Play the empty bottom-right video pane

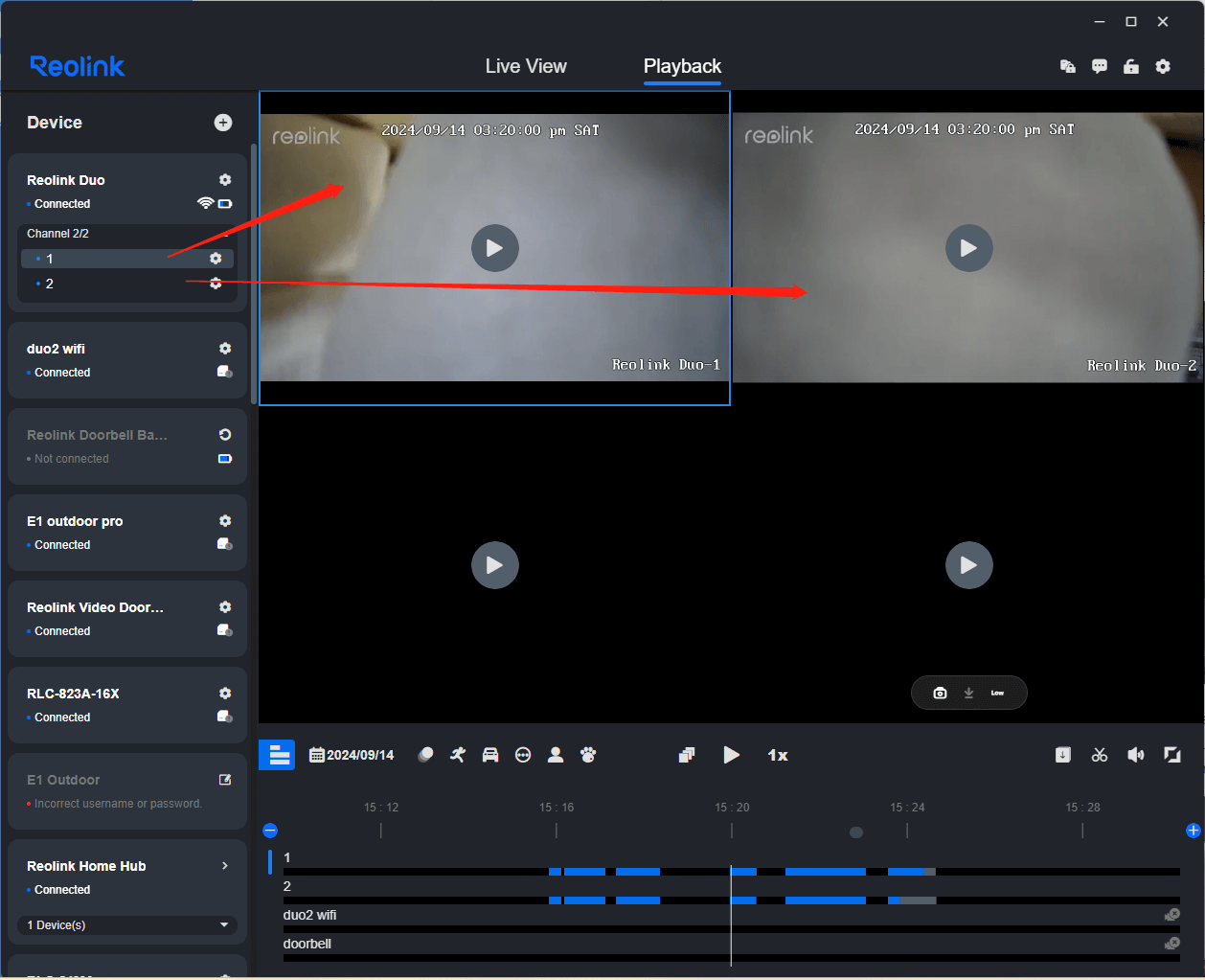click(x=969, y=565)
